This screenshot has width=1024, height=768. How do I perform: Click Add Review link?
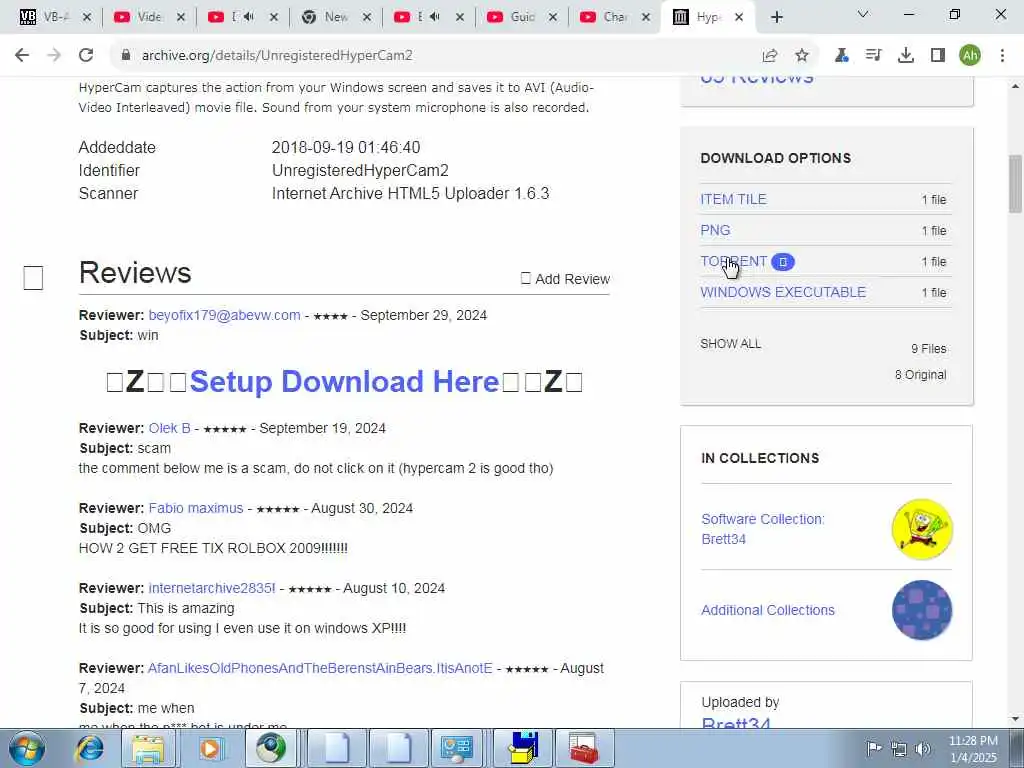pos(565,279)
